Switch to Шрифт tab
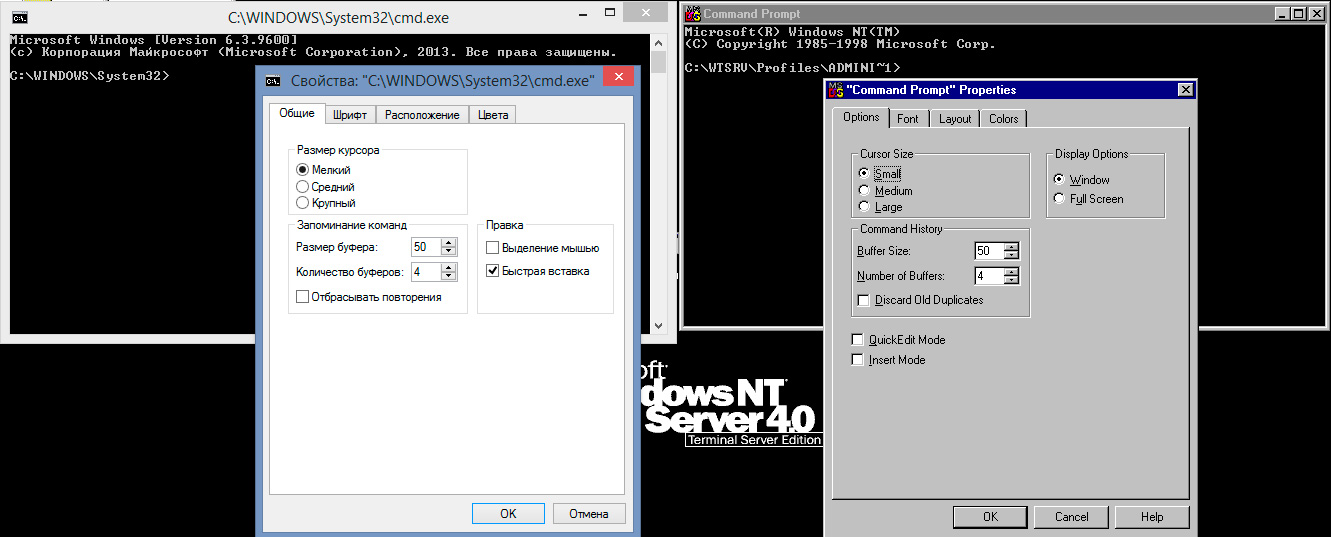 [350, 115]
